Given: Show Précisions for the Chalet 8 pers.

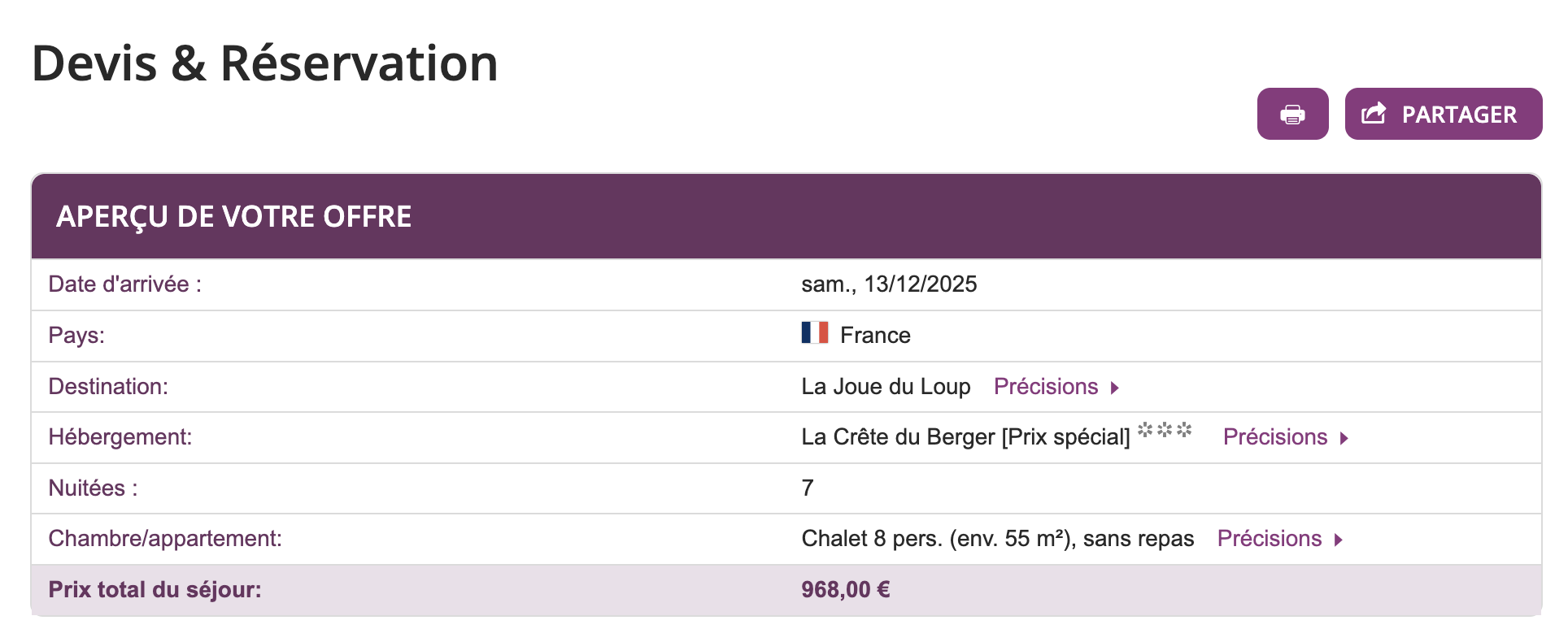Looking at the screenshot, I should click(x=1269, y=539).
